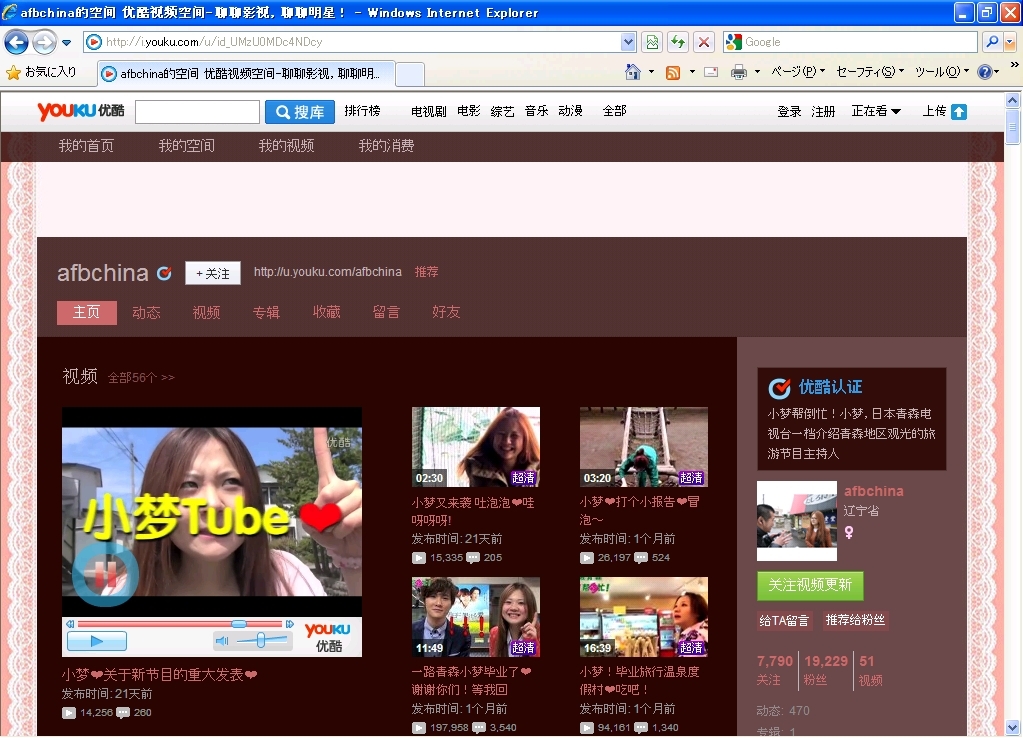Open the 全部56个 >> videos link

[141, 378]
